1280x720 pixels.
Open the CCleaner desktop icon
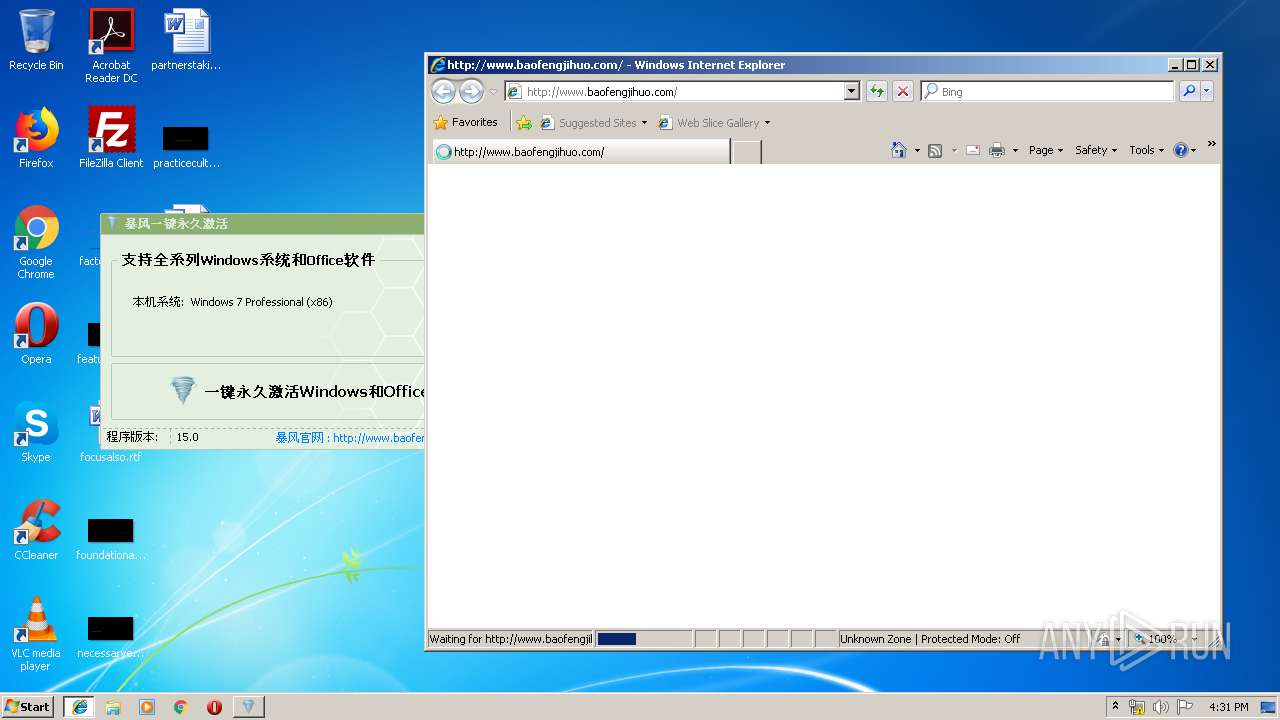[36, 530]
